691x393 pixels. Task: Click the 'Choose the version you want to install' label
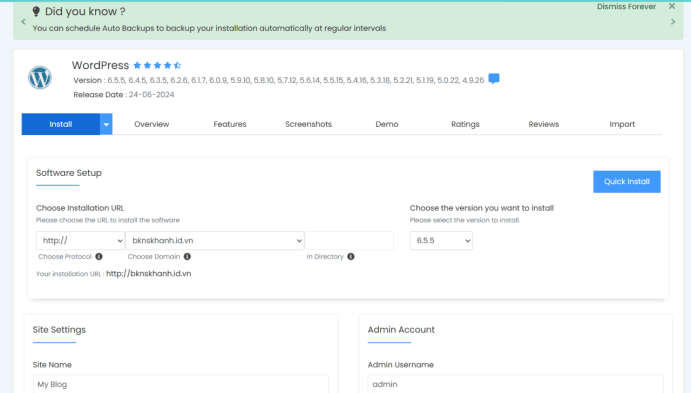point(482,208)
